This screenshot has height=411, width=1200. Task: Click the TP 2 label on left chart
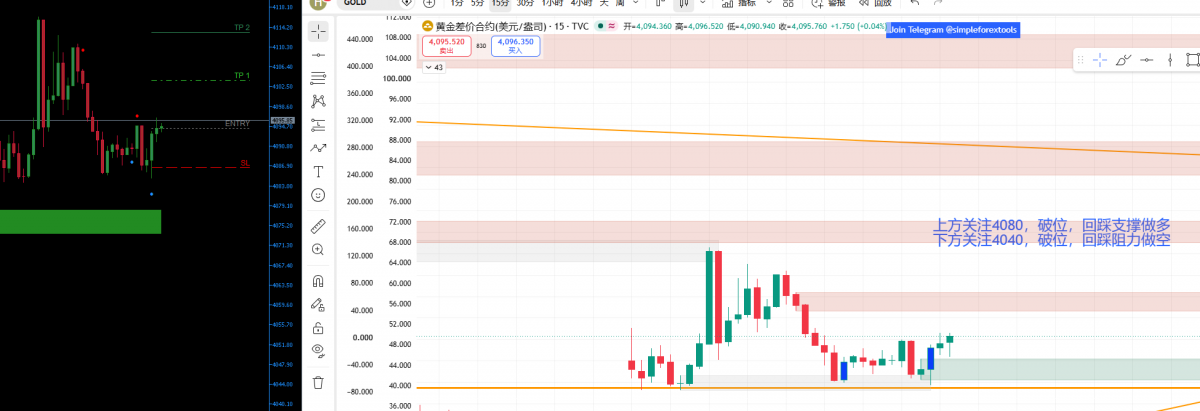point(241,28)
